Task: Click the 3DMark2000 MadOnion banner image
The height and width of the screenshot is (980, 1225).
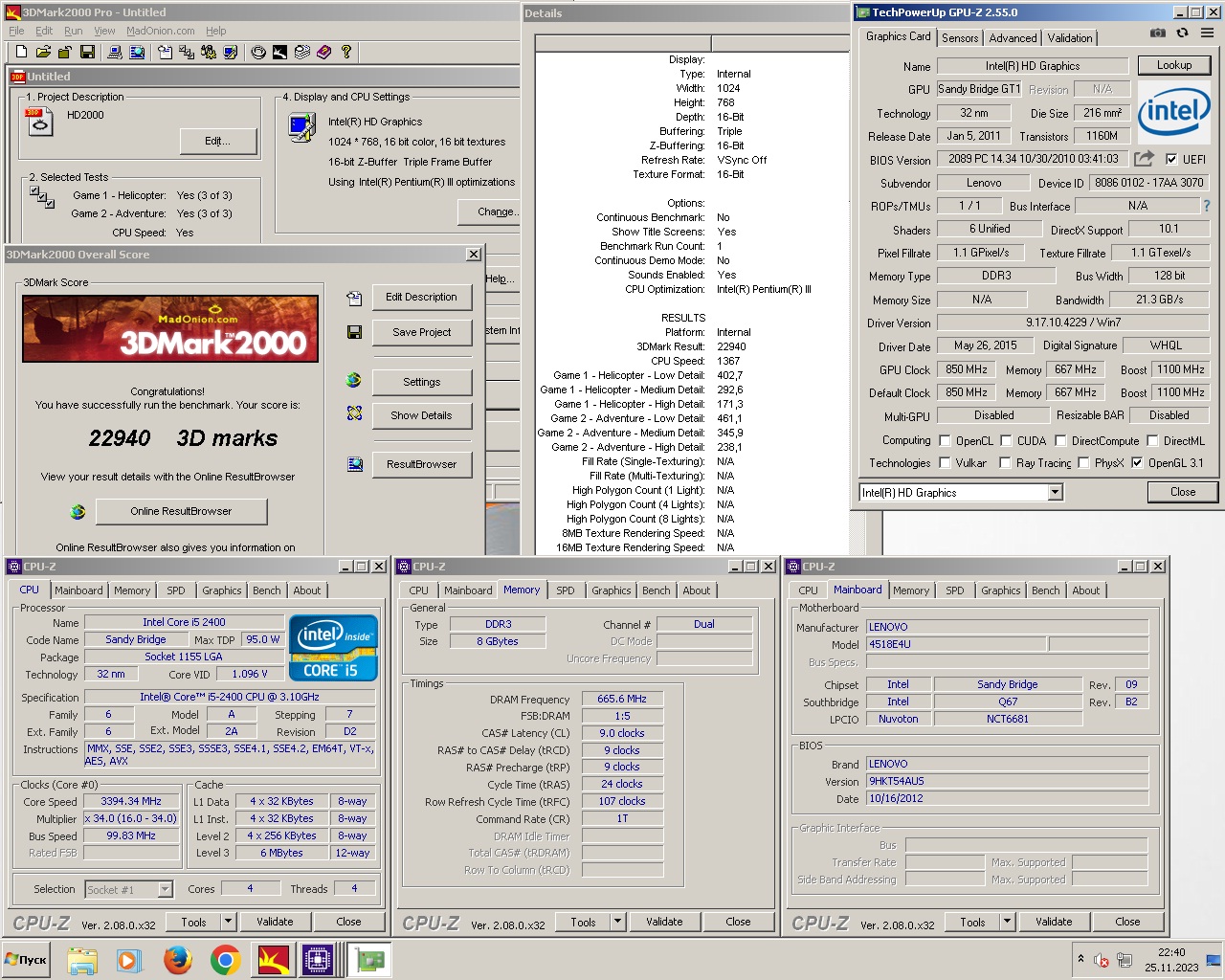Action: (x=170, y=328)
